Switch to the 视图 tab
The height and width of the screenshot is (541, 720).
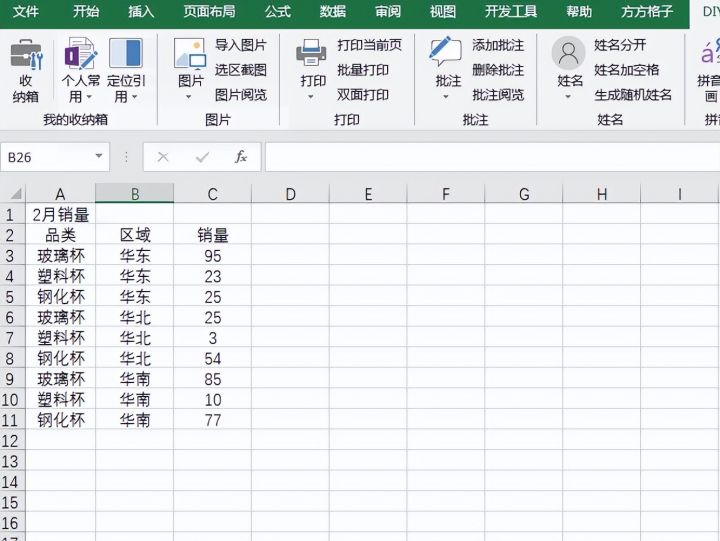tap(443, 11)
